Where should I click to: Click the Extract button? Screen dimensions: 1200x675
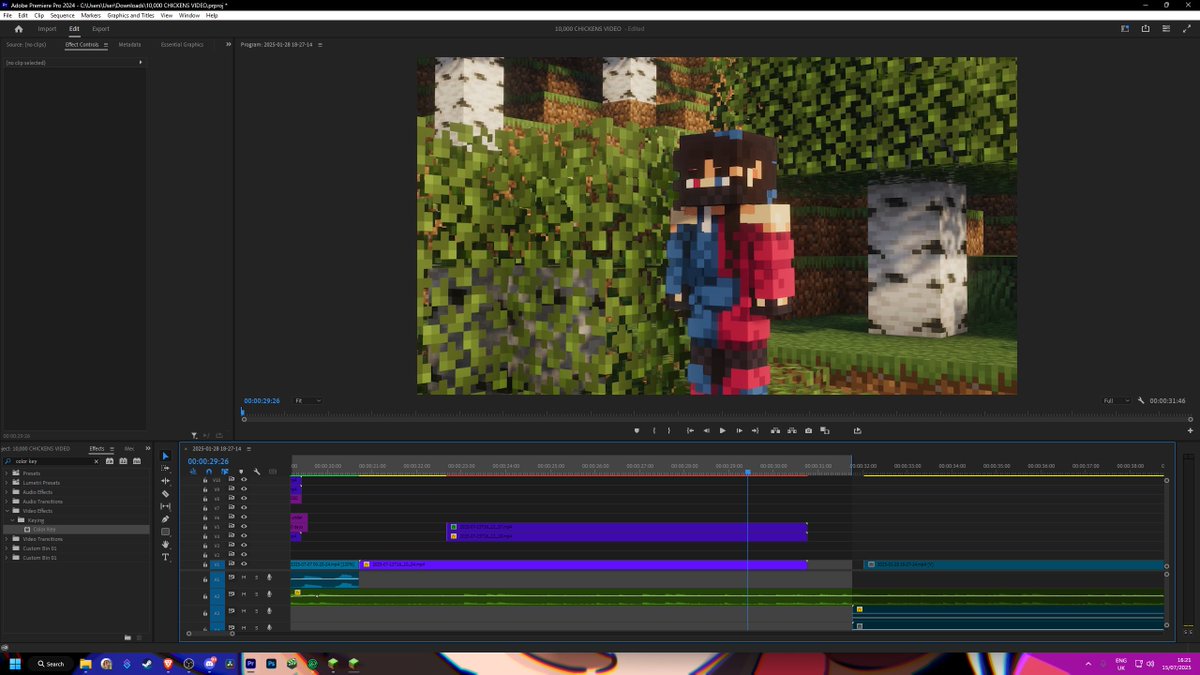click(x=791, y=431)
